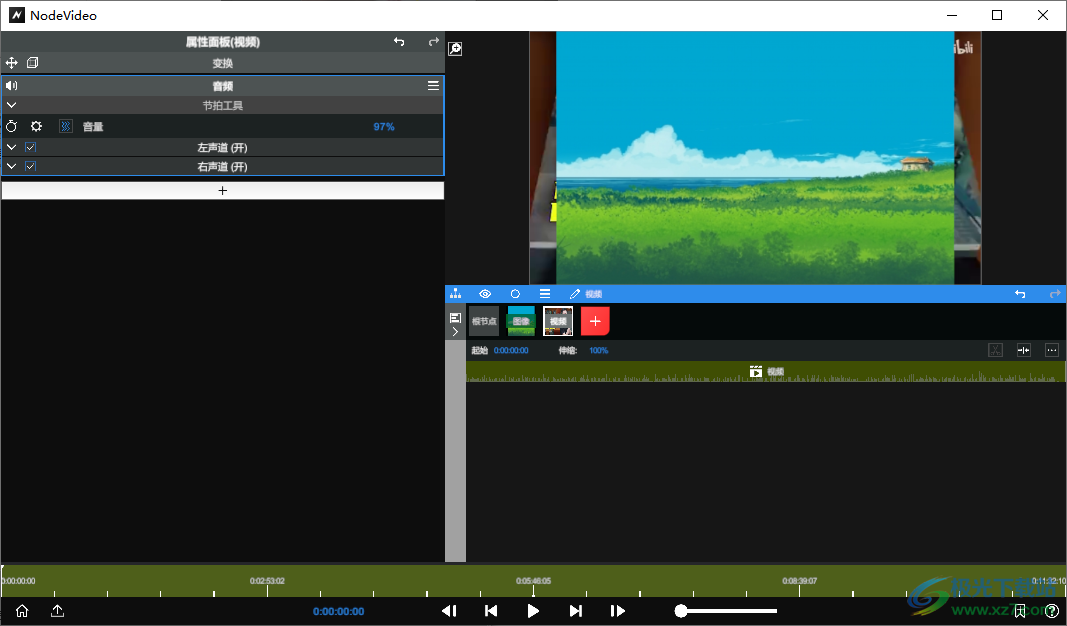Viewport: 1067px width, 626px height.
Task: Click the blue waveform icon beside 音量
Action: coord(65,127)
